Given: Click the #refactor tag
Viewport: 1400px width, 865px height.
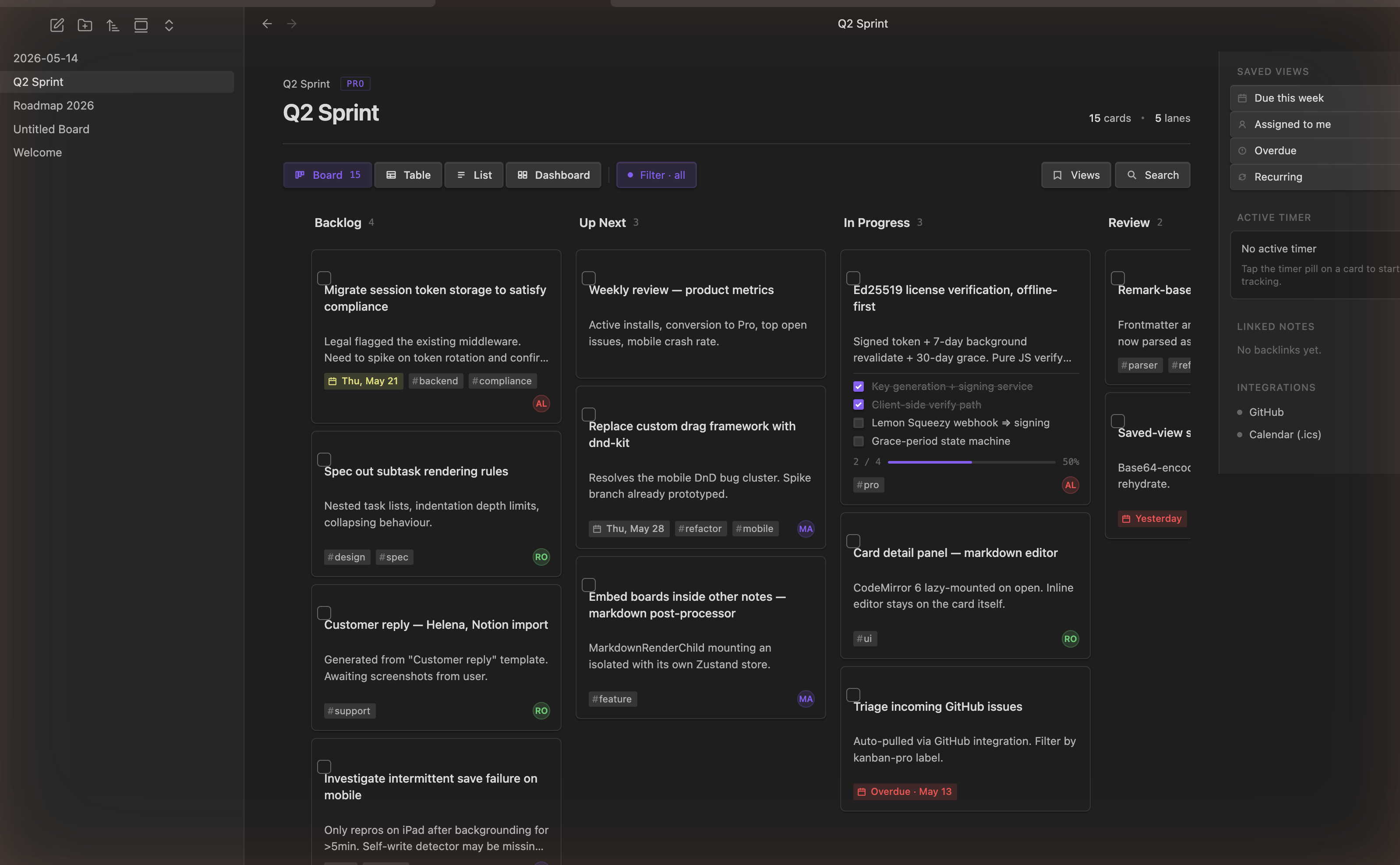Looking at the screenshot, I should pos(700,528).
